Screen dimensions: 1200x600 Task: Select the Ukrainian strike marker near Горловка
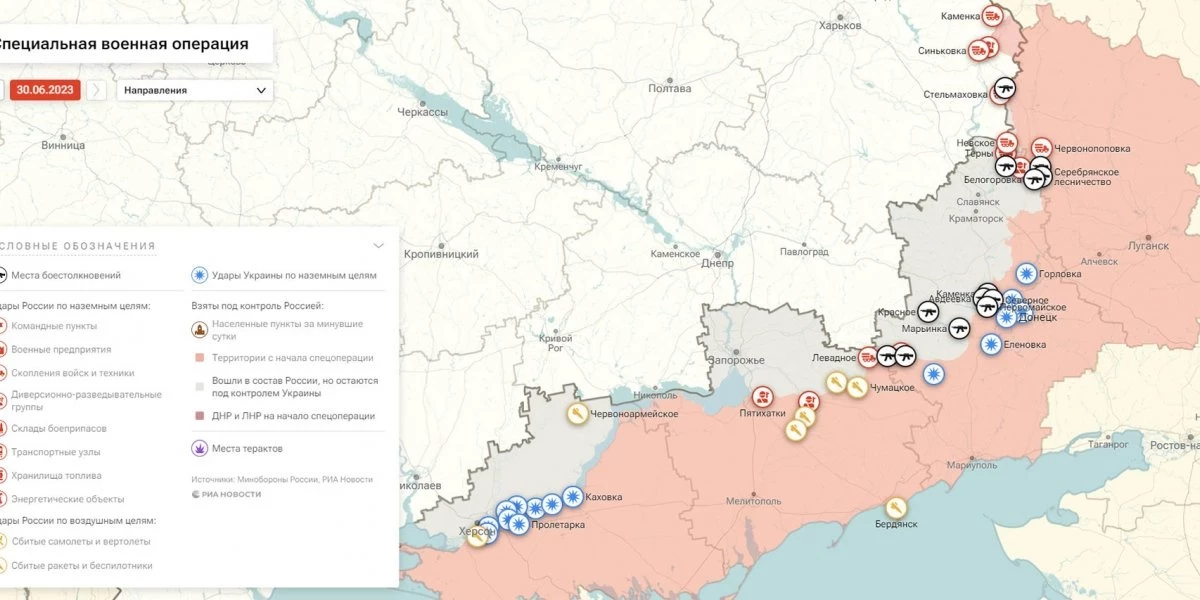(x=1026, y=274)
